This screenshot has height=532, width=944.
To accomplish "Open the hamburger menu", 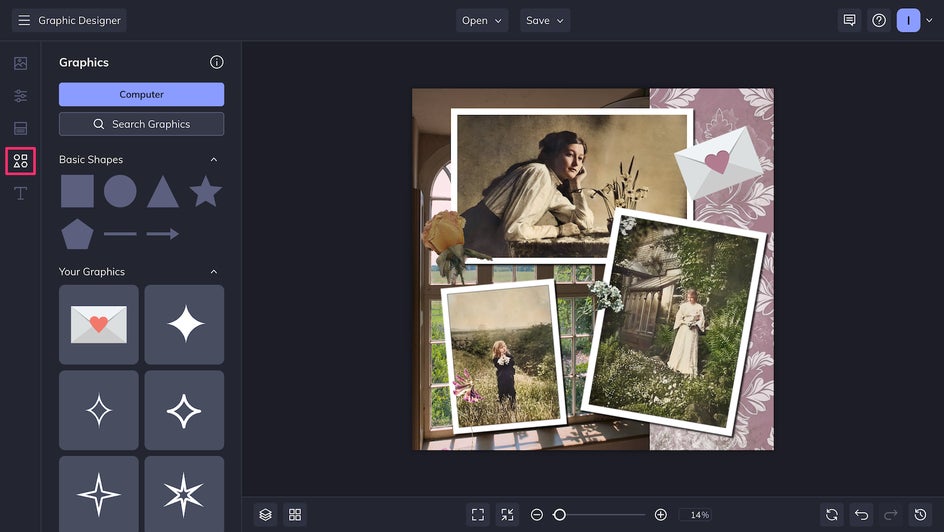I will click(x=24, y=20).
